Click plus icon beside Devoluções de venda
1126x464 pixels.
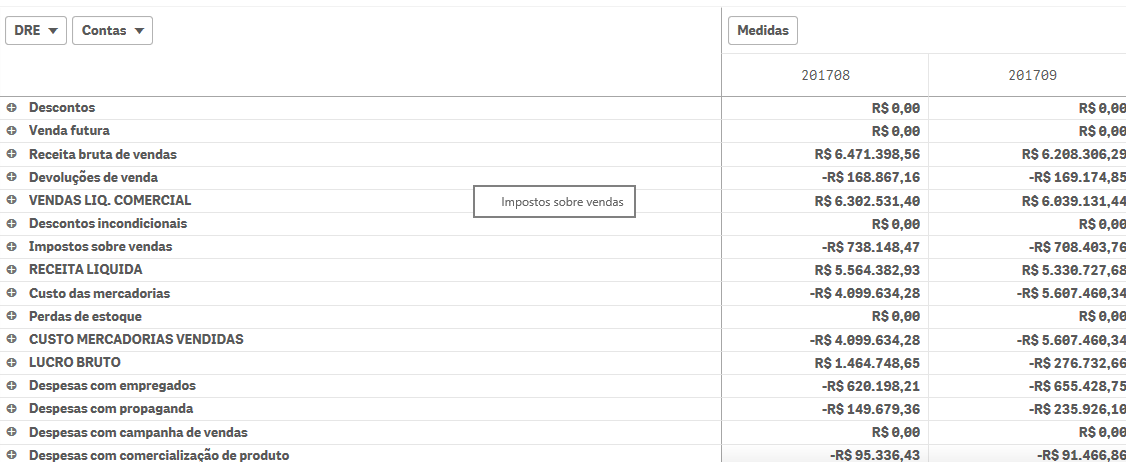[x=12, y=177]
